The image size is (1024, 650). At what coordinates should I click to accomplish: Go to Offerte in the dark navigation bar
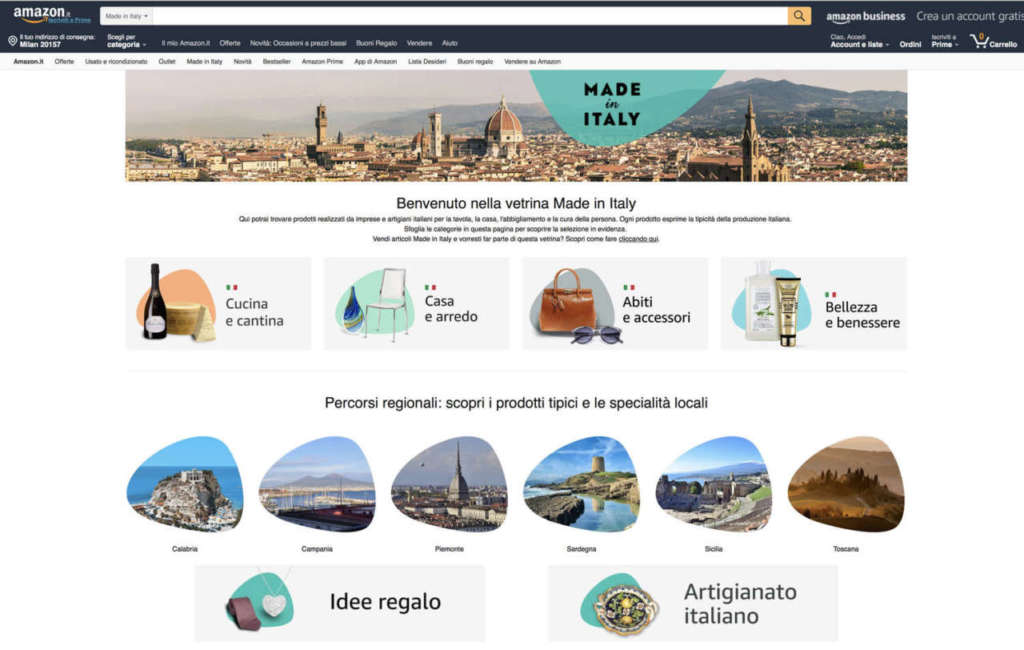click(x=230, y=43)
